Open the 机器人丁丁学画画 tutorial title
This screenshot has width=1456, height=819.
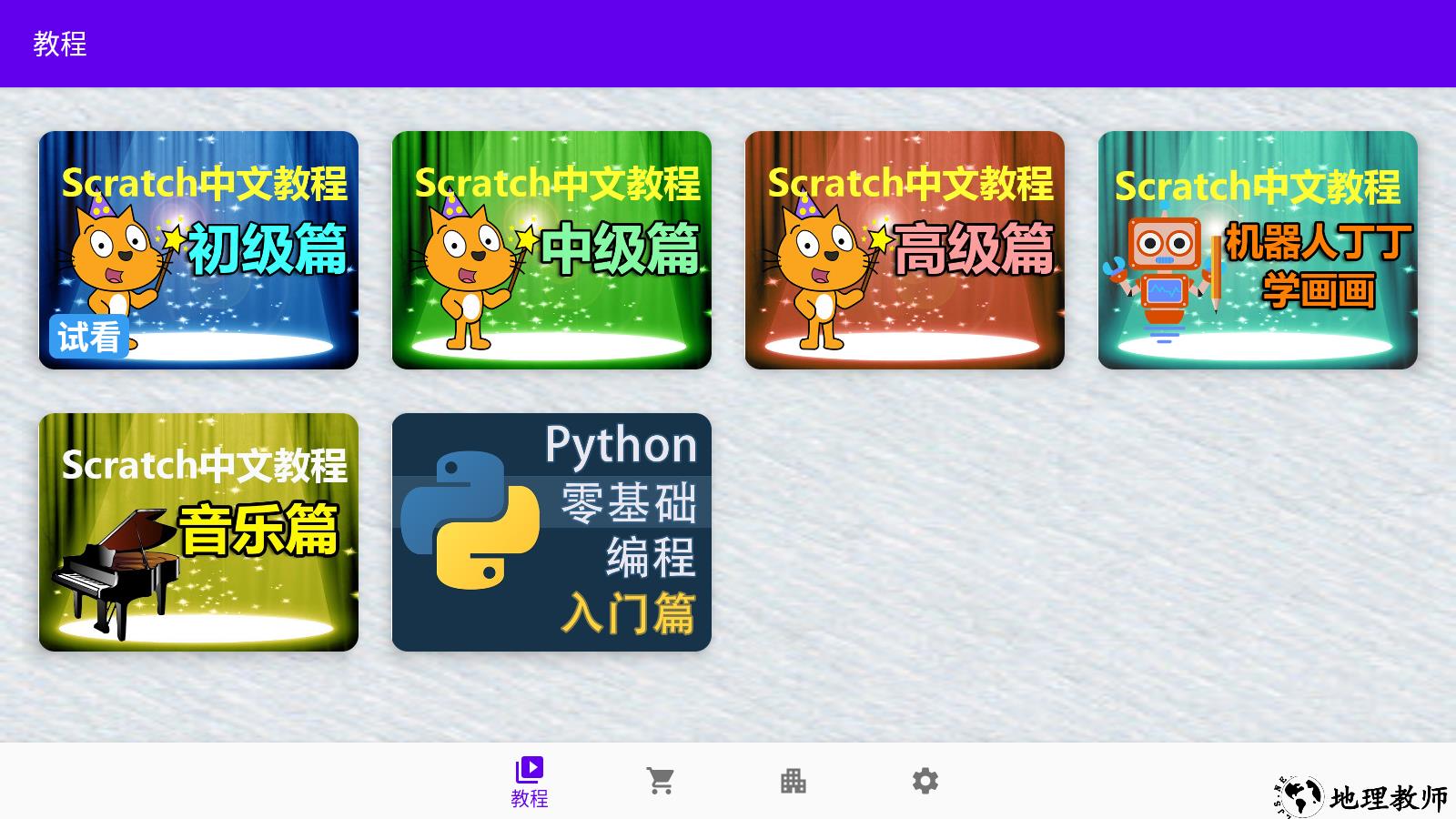[1317, 264]
